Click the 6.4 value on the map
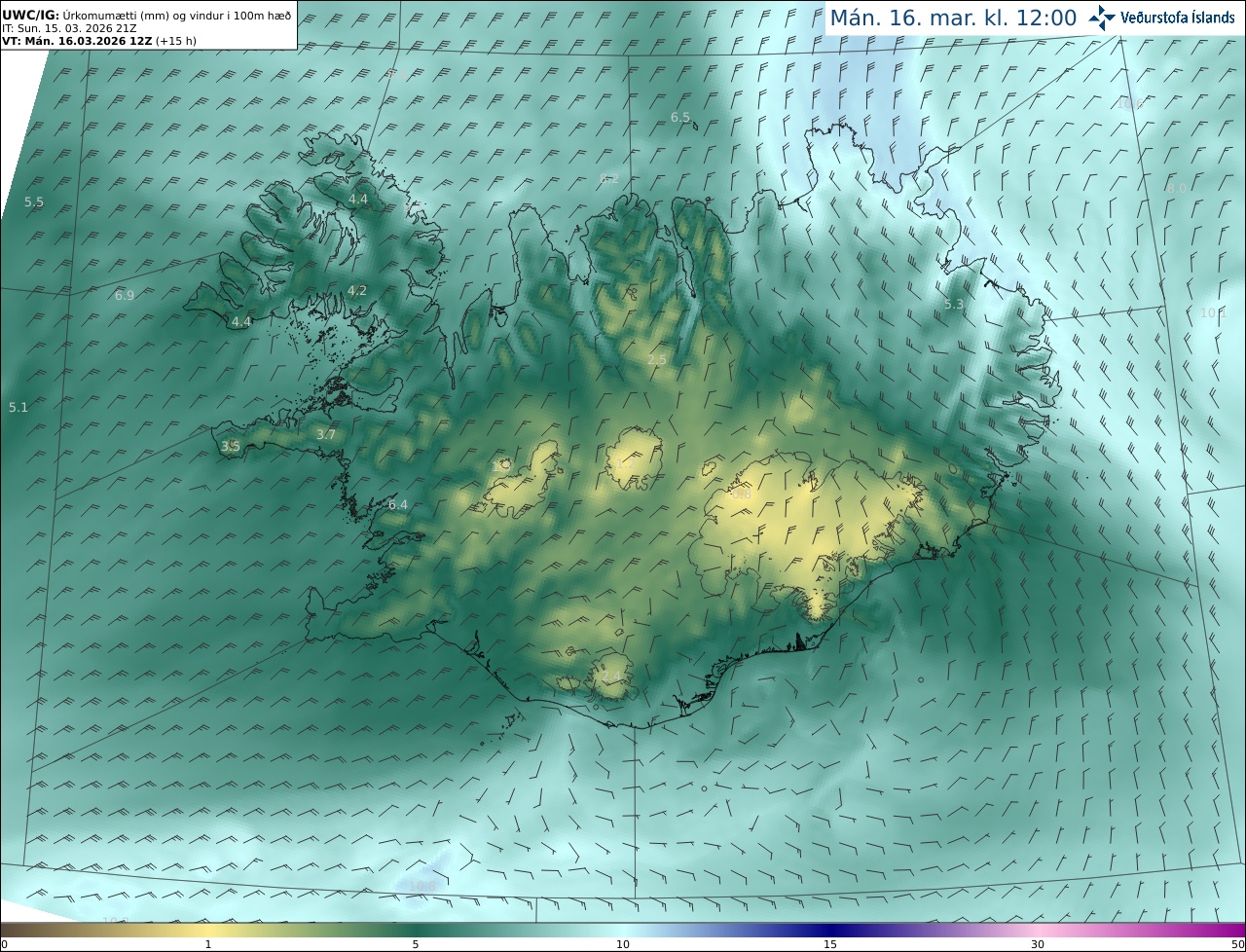Image resolution: width=1246 pixels, height=952 pixels. point(398,504)
